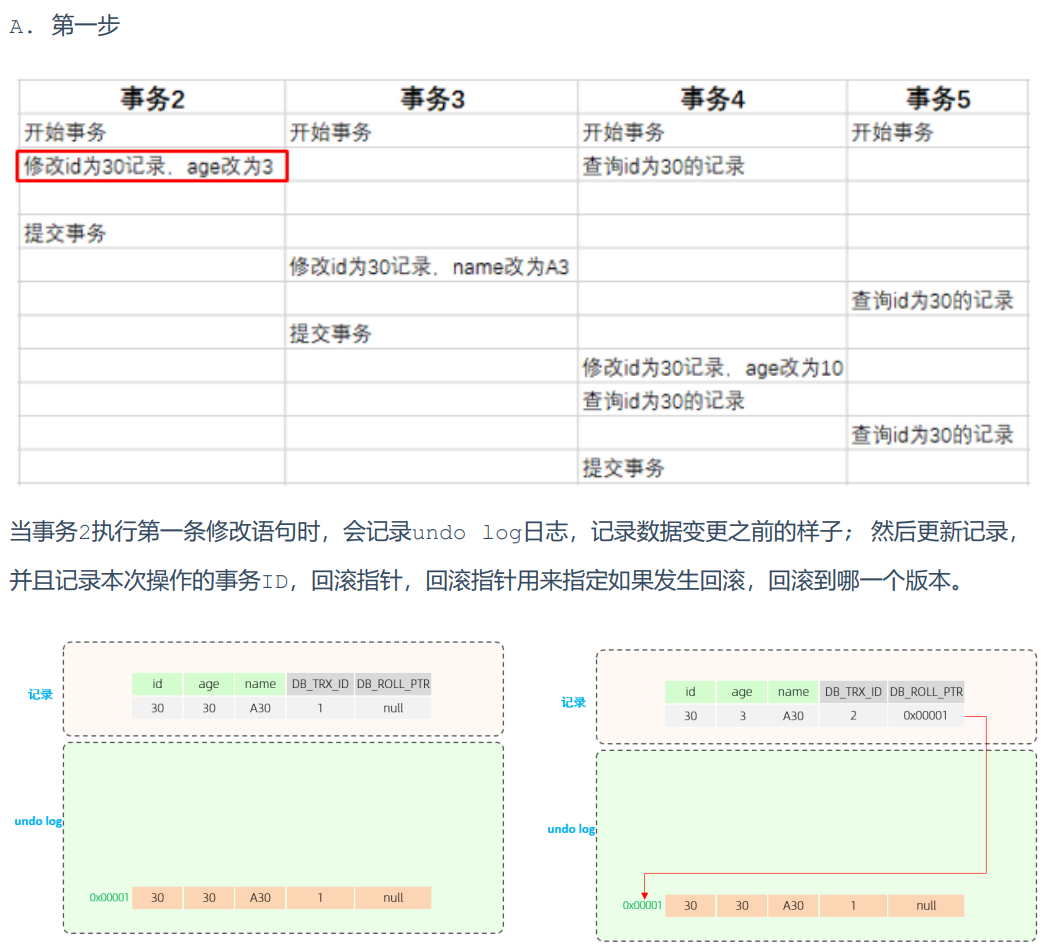This screenshot has width=1043, height=945.
Task: Click value "1" in the left undo log row
Action: [x=320, y=897]
